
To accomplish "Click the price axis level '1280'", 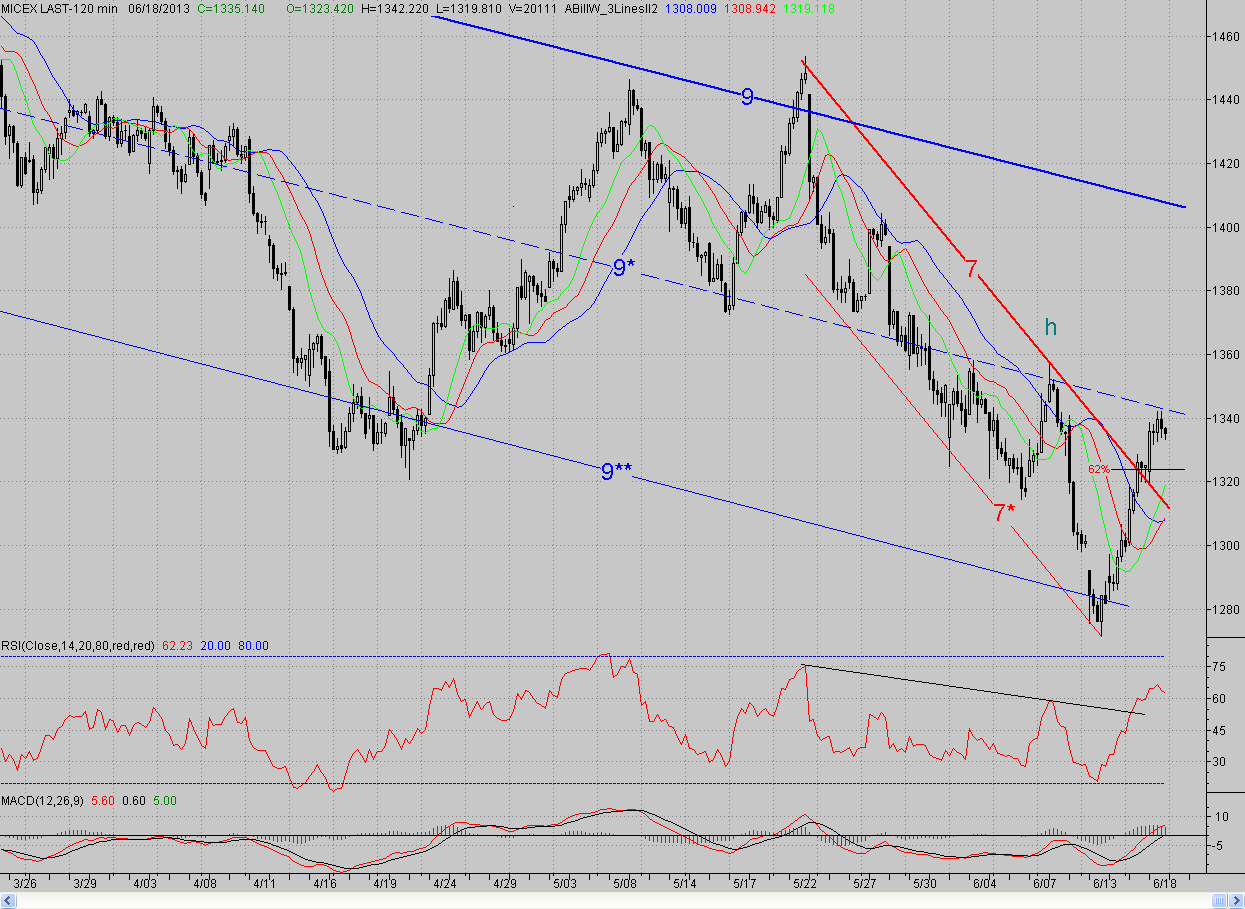I will [x=1225, y=608].
